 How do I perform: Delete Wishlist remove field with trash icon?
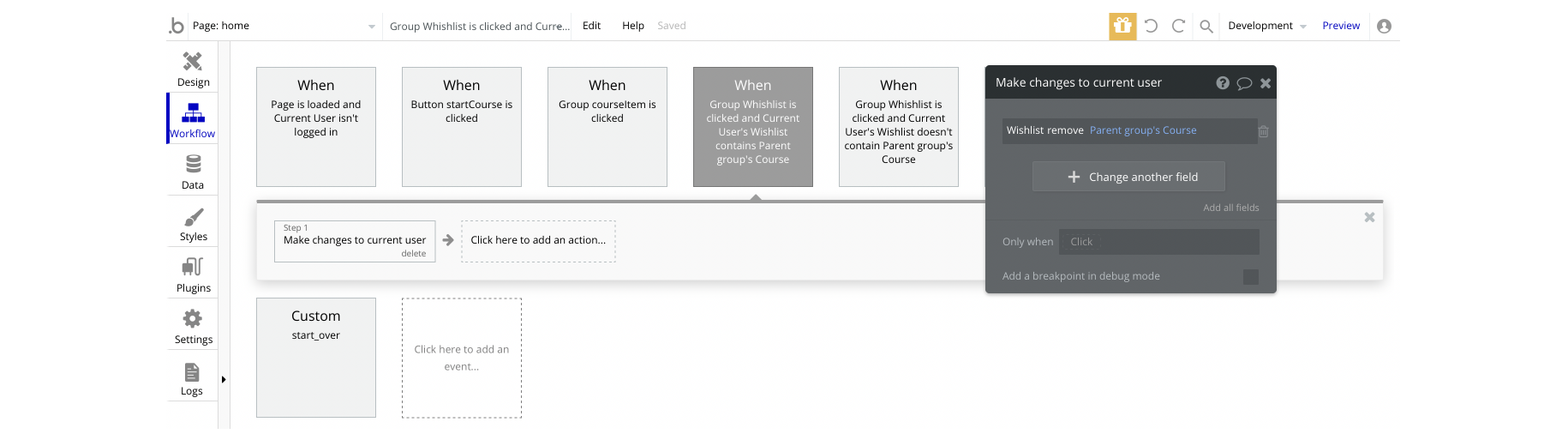pos(1263,131)
